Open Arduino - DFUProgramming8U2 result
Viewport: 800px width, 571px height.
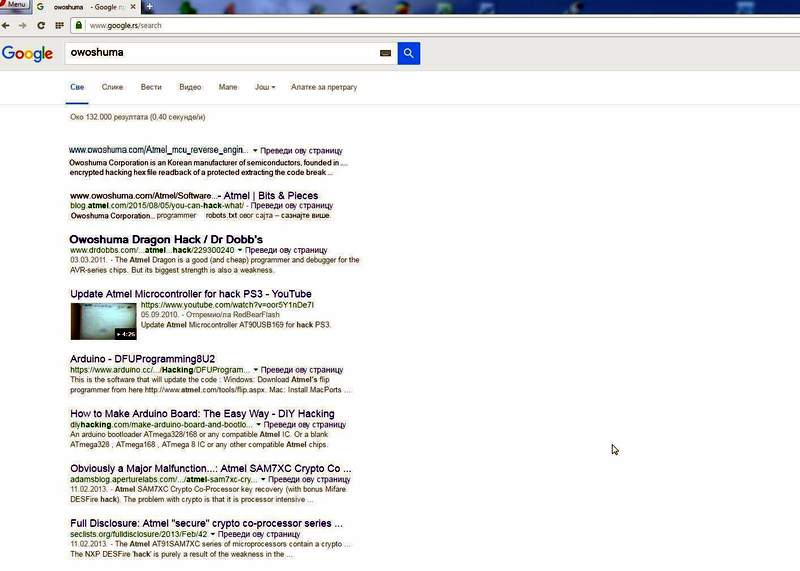pos(143,359)
